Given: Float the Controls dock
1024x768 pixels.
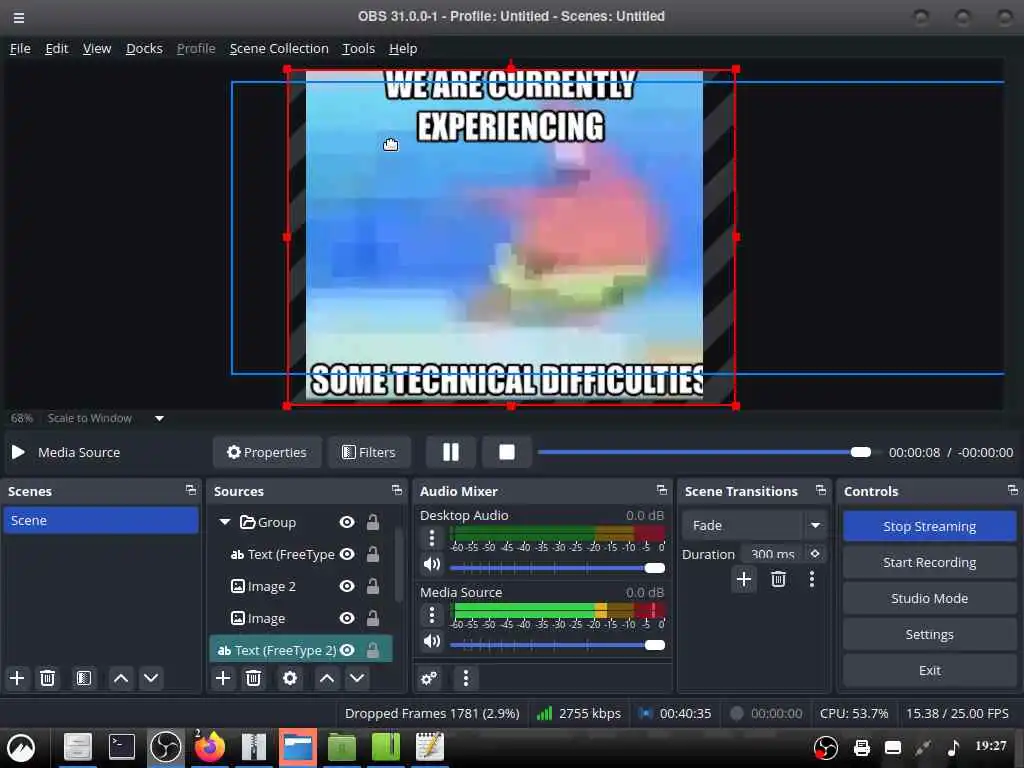Looking at the screenshot, I should click(x=1012, y=490).
